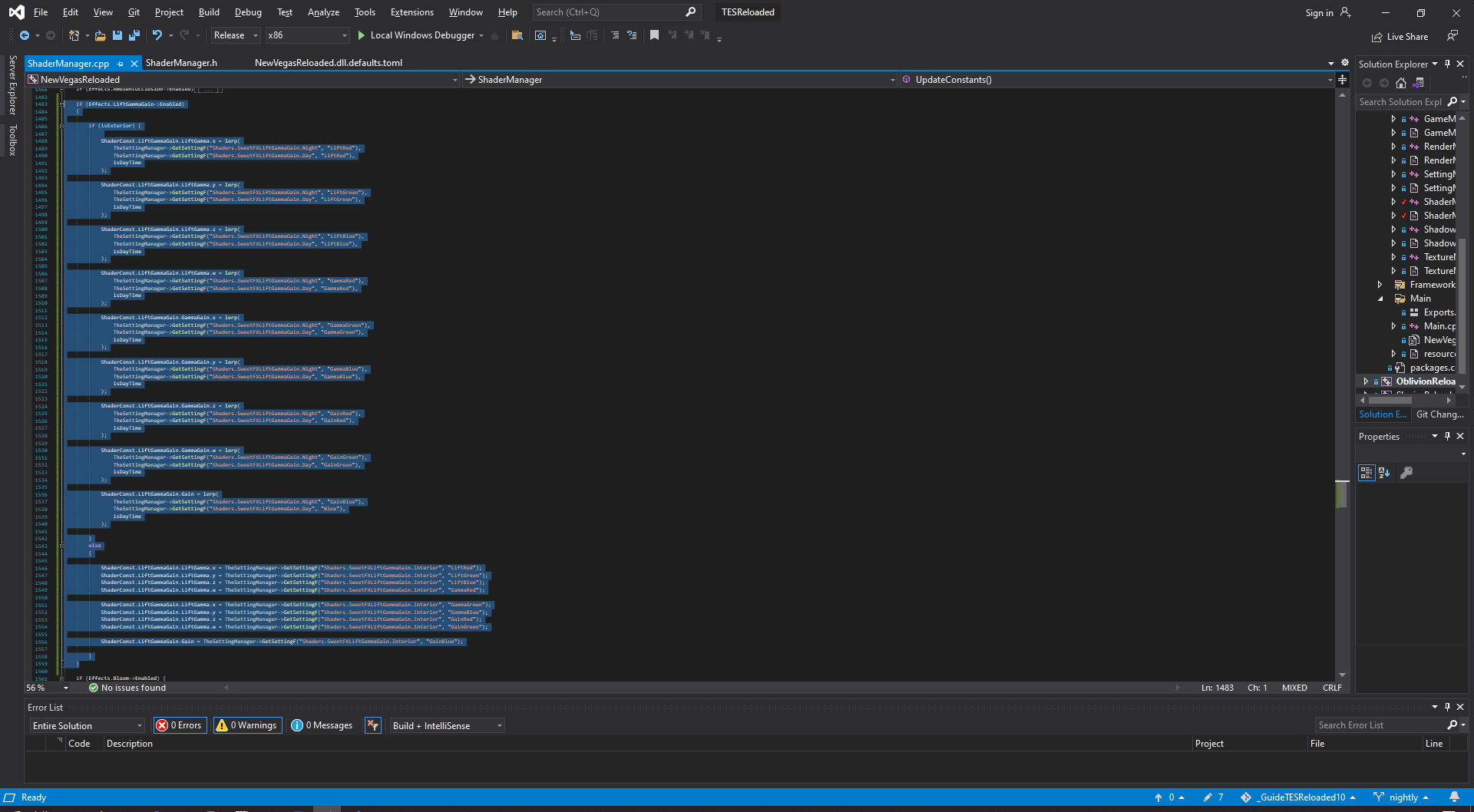This screenshot has width=1474, height=812.
Task: Click the No issues found indicator
Action: point(127,688)
